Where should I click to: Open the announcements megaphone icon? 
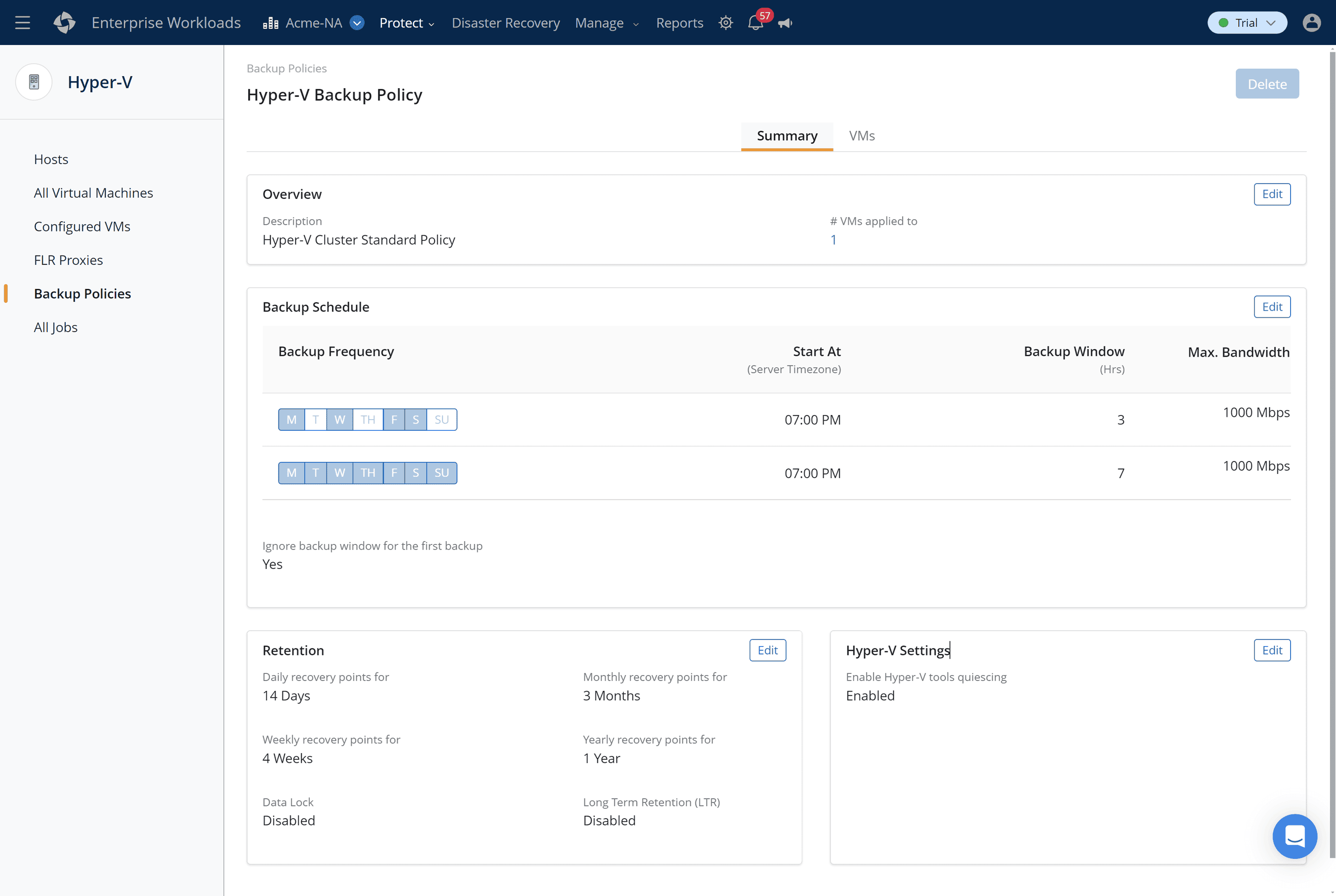coord(785,23)
